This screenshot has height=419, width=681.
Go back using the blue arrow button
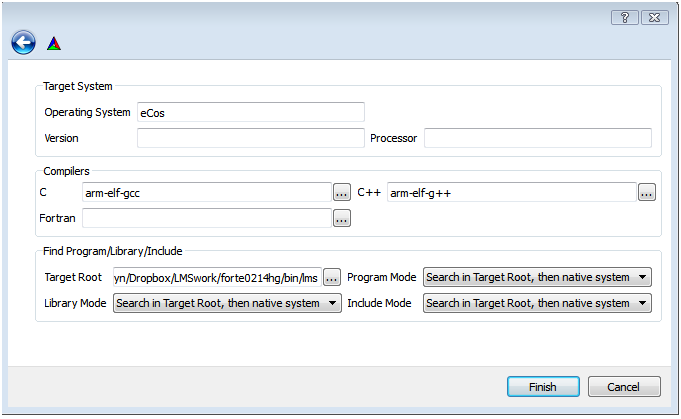click(23, 43)
